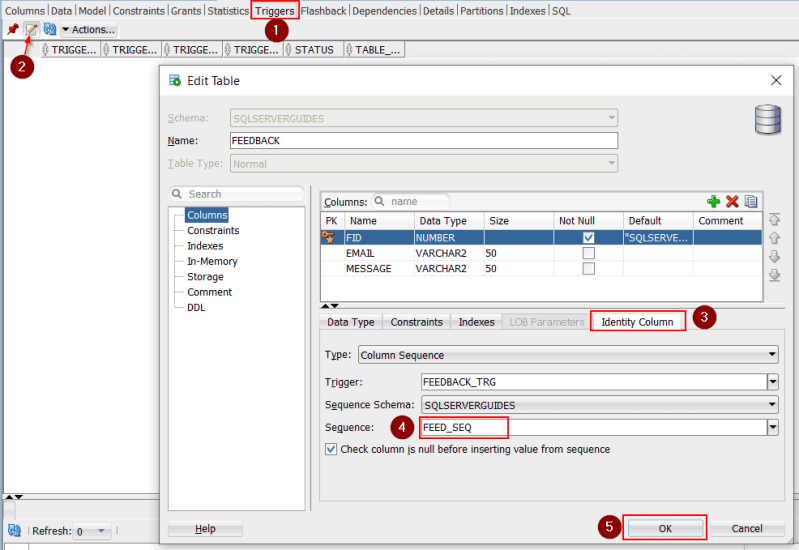The height and width of the screenshot is (550, 799).
Task: Switch to the Columns tab at top
Action: coord(24,11)
